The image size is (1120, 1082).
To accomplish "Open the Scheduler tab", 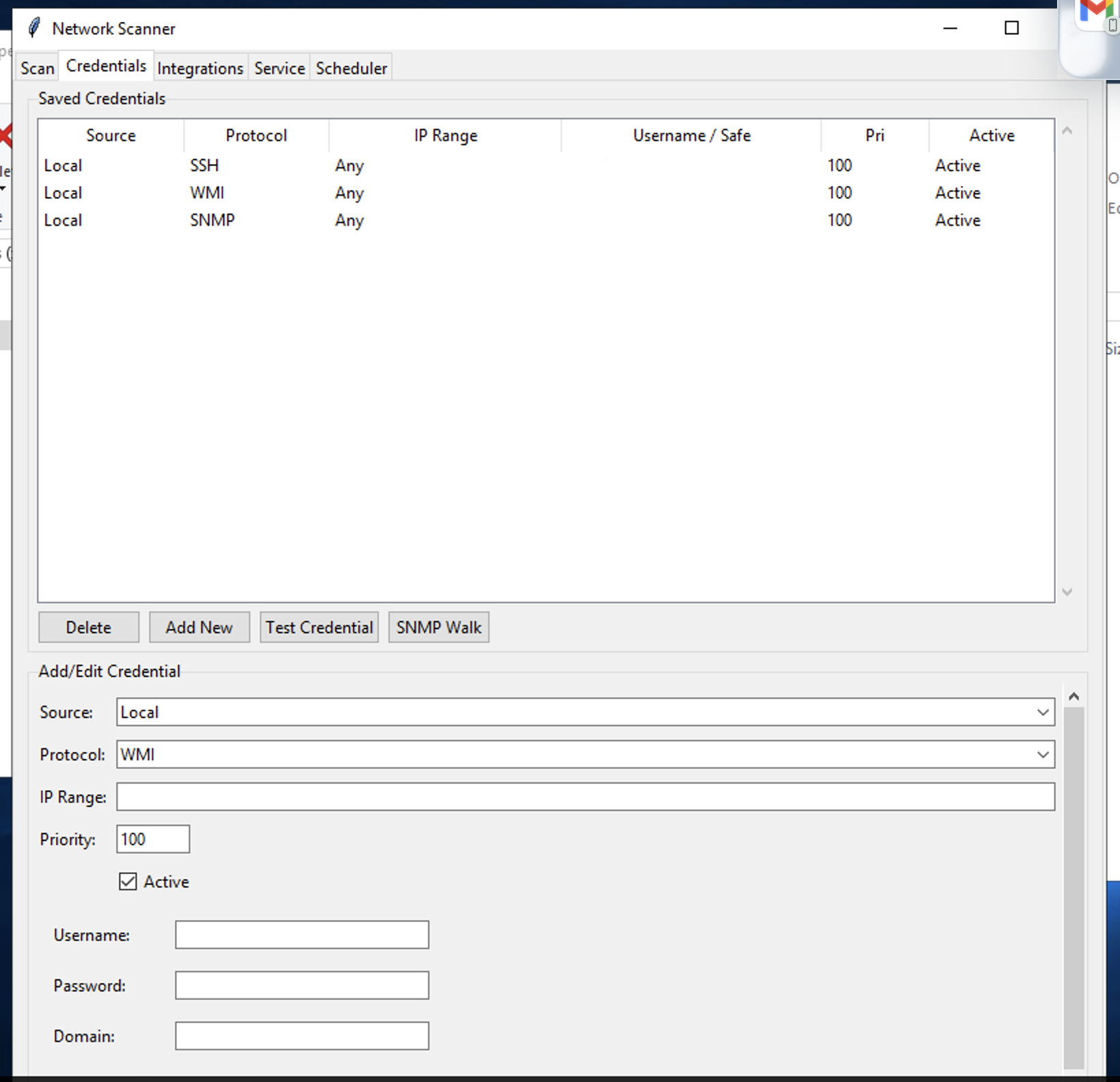I will tap(351, 68).
